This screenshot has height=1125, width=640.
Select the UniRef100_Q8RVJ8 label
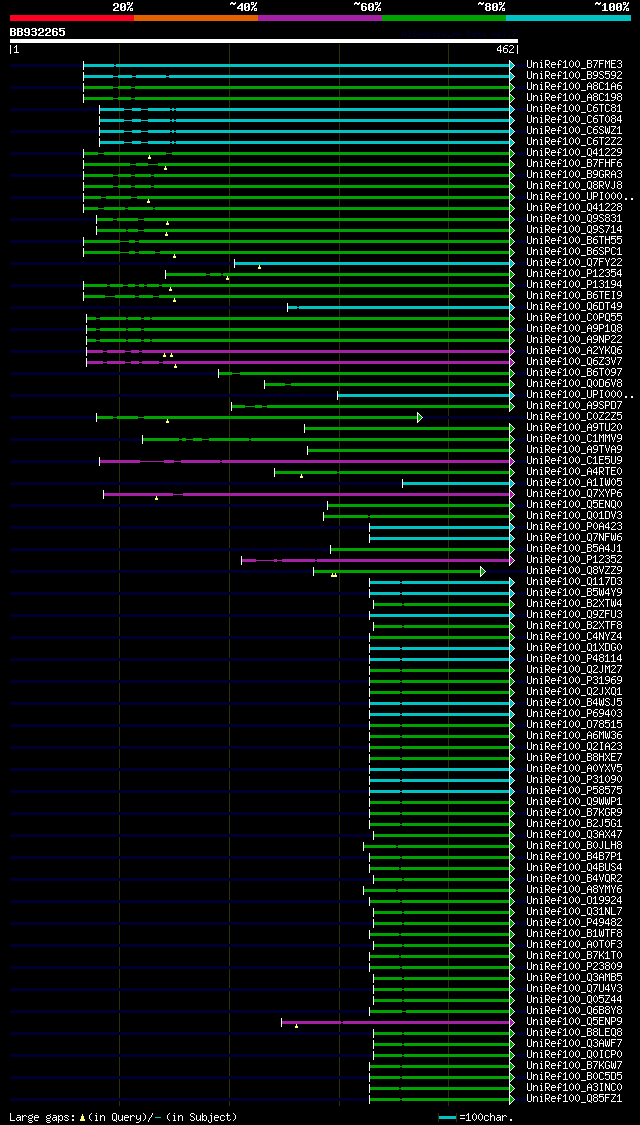[x=574, y=186]
